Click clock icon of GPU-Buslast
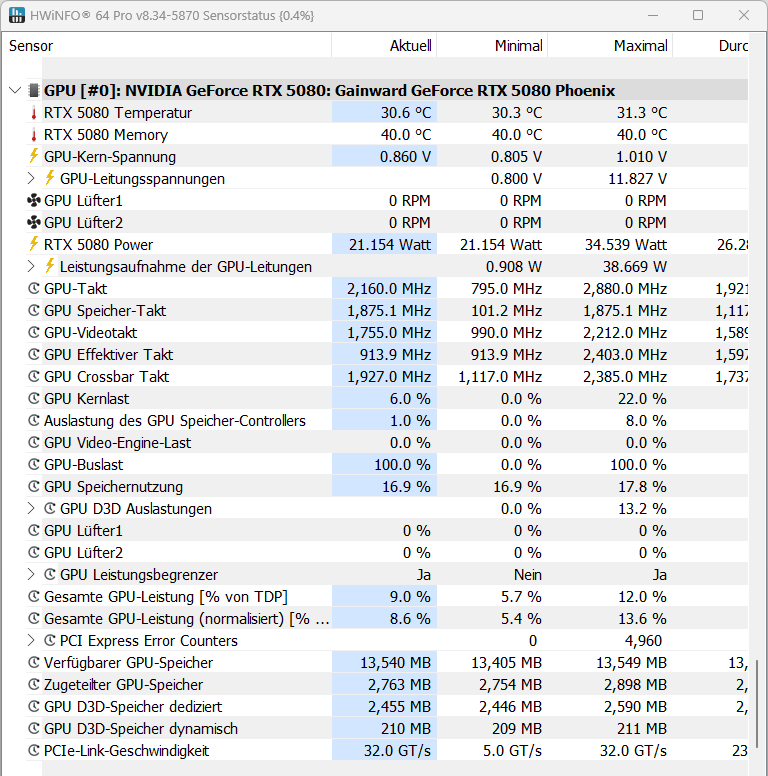Viewport: 768px width, 776px height. click(x=34, y=464)
